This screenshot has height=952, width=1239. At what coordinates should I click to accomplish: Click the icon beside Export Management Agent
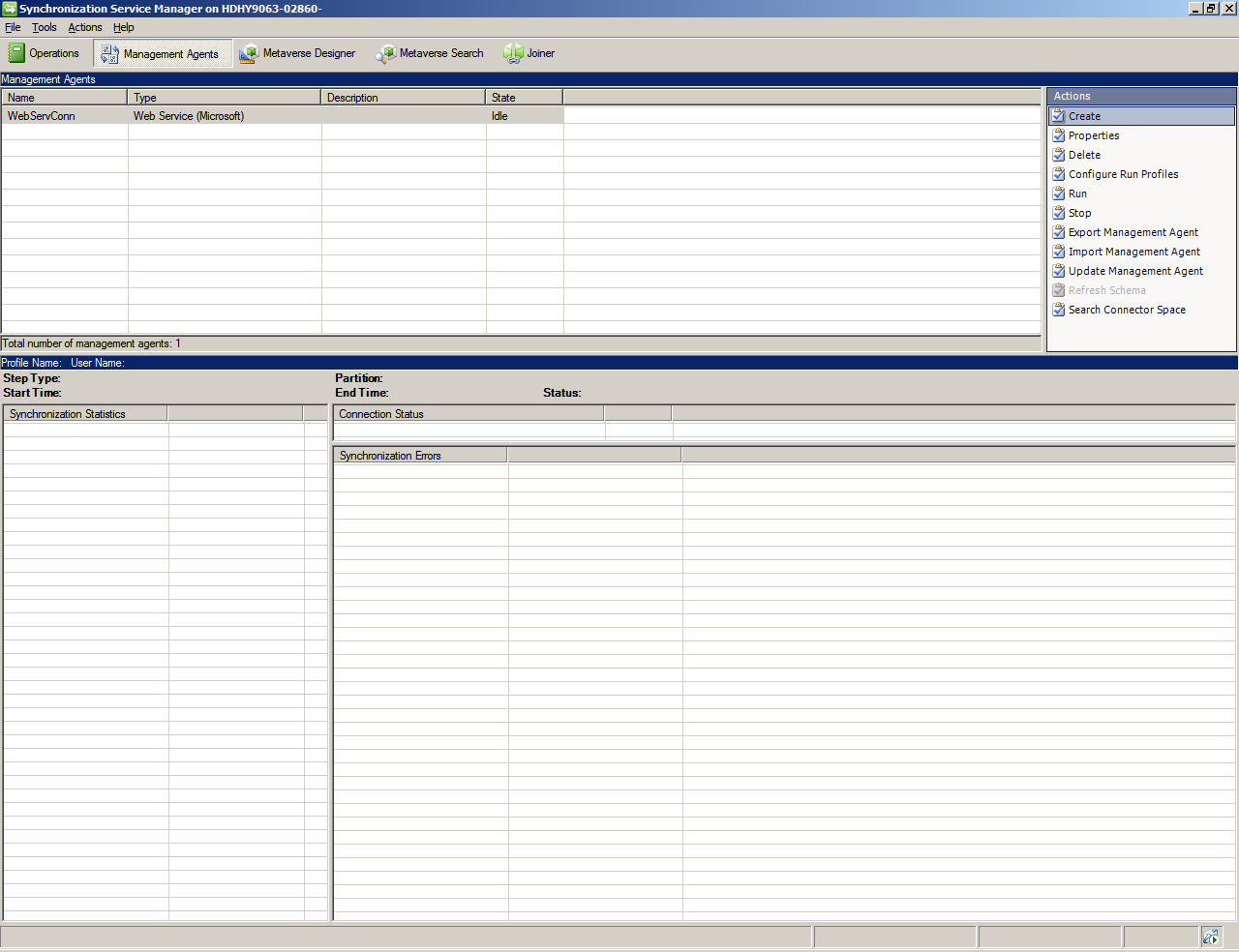(x=1059, y=232)
